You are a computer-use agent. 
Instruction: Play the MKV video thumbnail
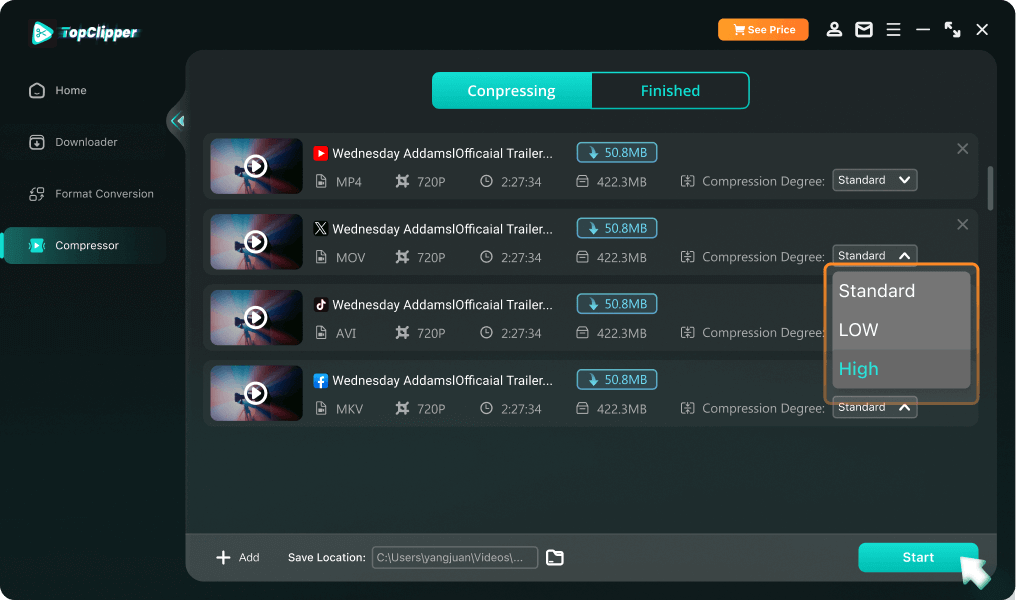[256, 393]
